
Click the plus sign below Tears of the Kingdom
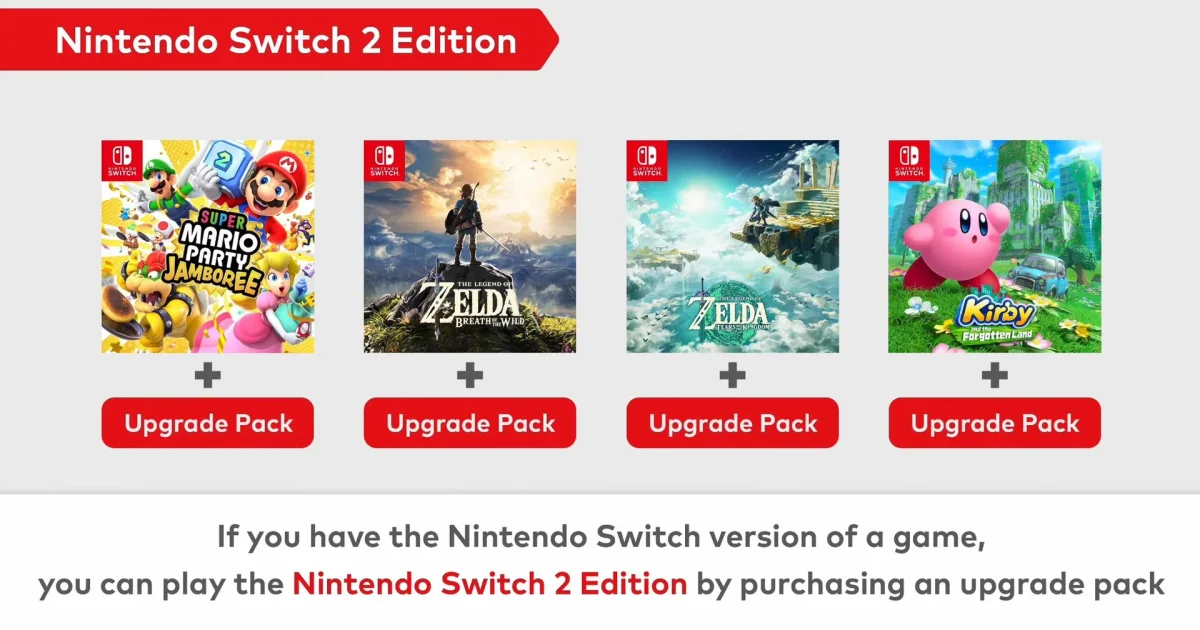pos(733,376)
